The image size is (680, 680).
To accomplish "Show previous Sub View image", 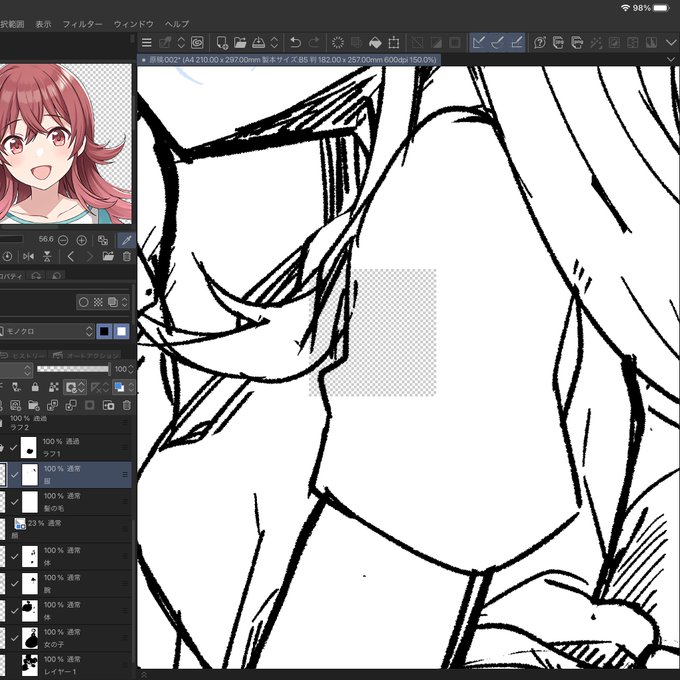I will [x=71, y=257].
